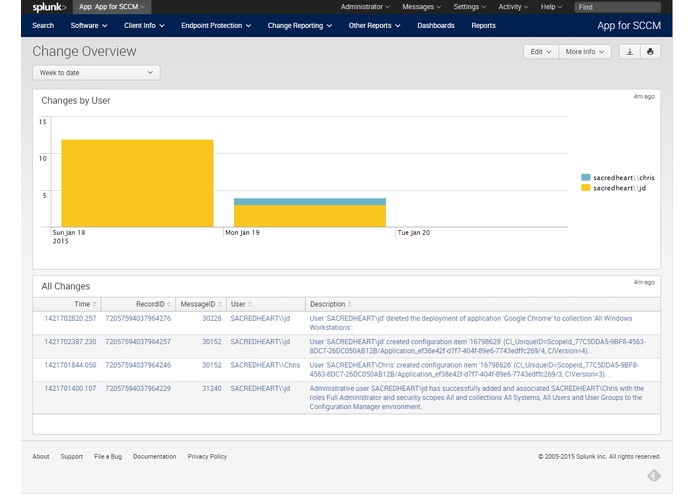
Task: Open the Settings dropdown
Action: 469,7
